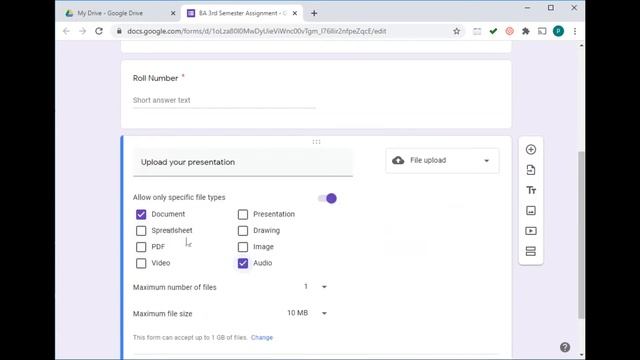640x360 pixels.
Task: Open the help question mark icon
Action: pos(565,347)
